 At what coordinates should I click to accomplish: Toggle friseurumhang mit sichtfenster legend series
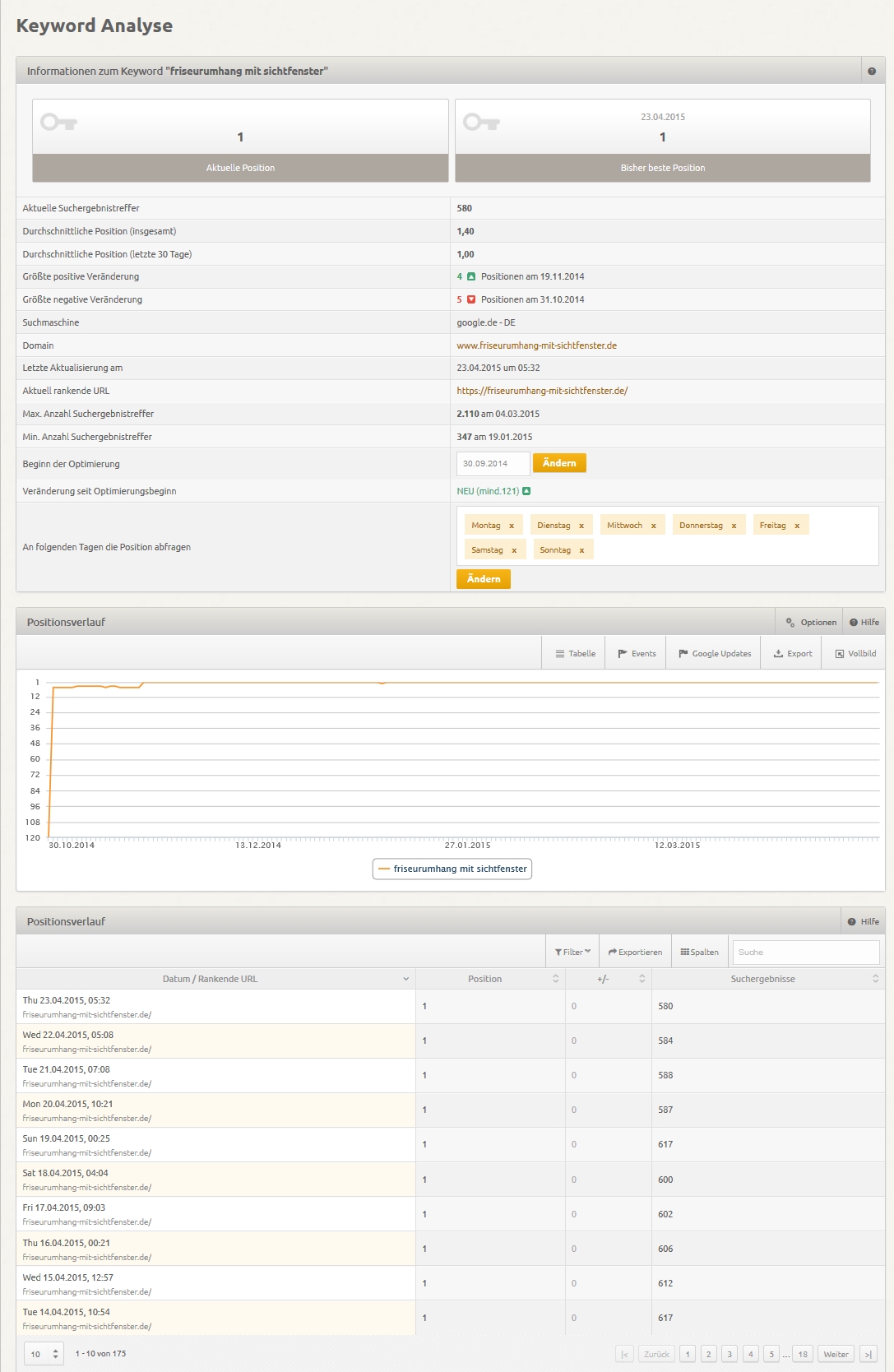point(452,869)
